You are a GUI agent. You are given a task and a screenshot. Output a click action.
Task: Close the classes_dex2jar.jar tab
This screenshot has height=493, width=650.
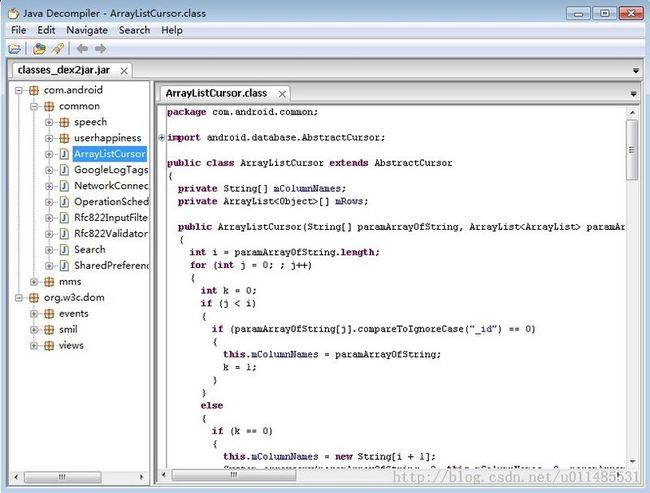pyautogui.click(x=124, y=71)
